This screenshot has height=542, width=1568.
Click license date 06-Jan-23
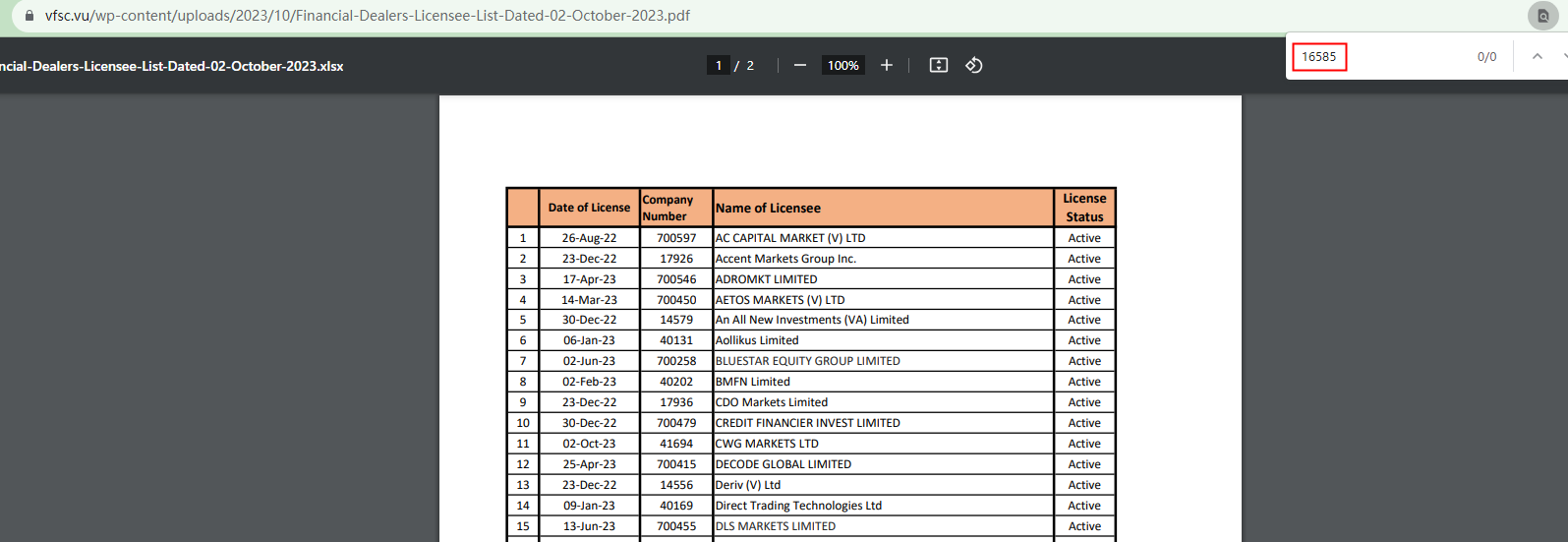tap(589, 340)
